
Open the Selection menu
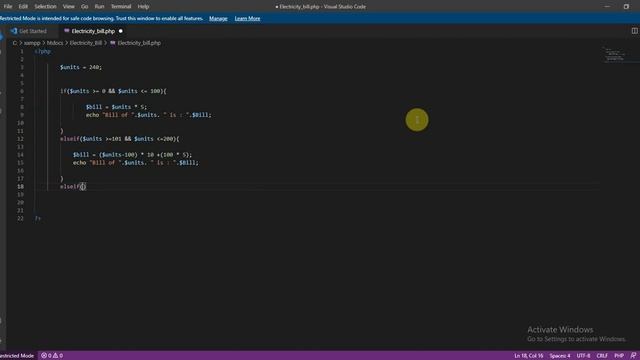pyautogui.click(x=45, y=7)
